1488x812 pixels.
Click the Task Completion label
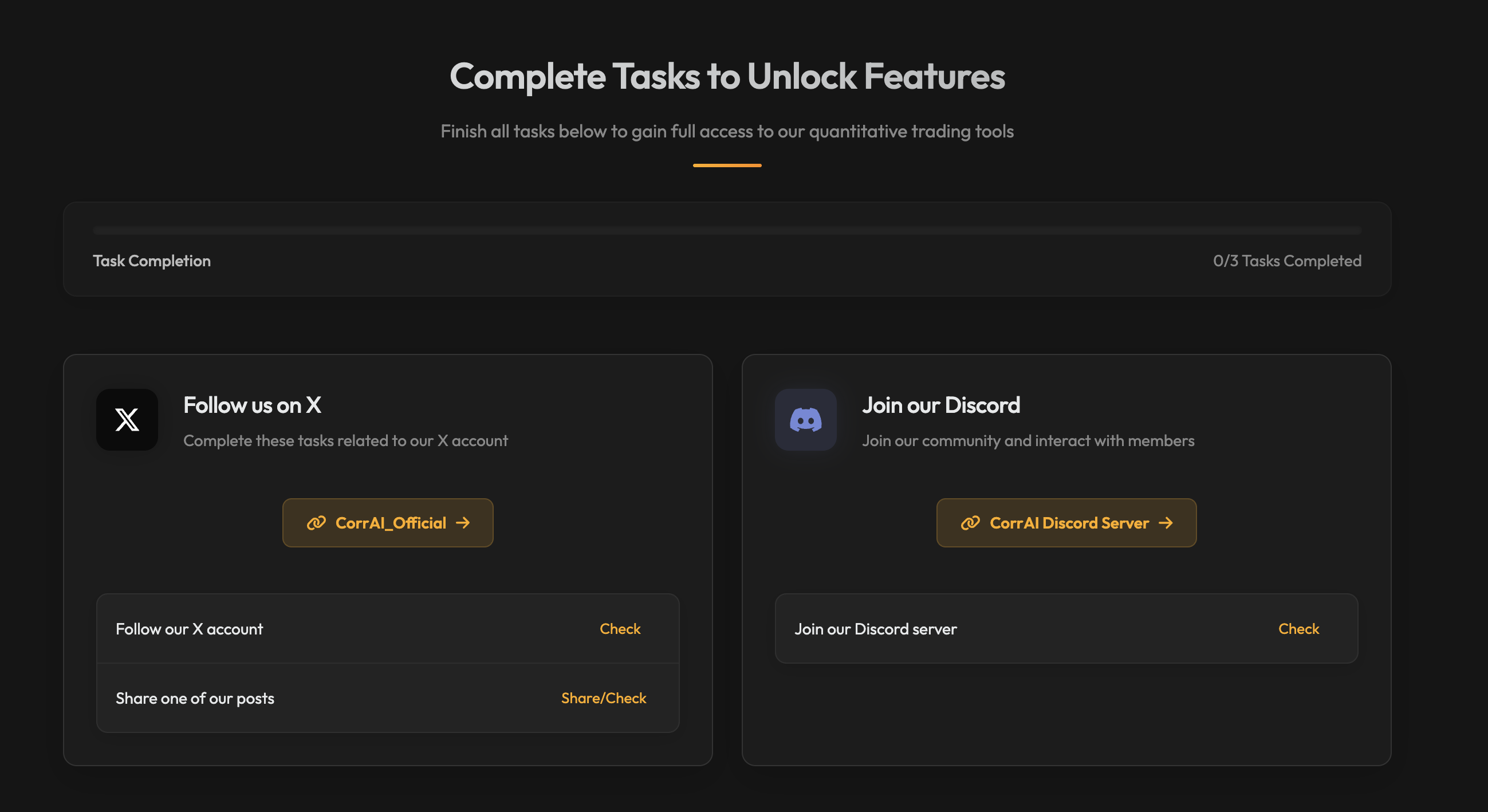pyautogui.click(x=152, y=261)
